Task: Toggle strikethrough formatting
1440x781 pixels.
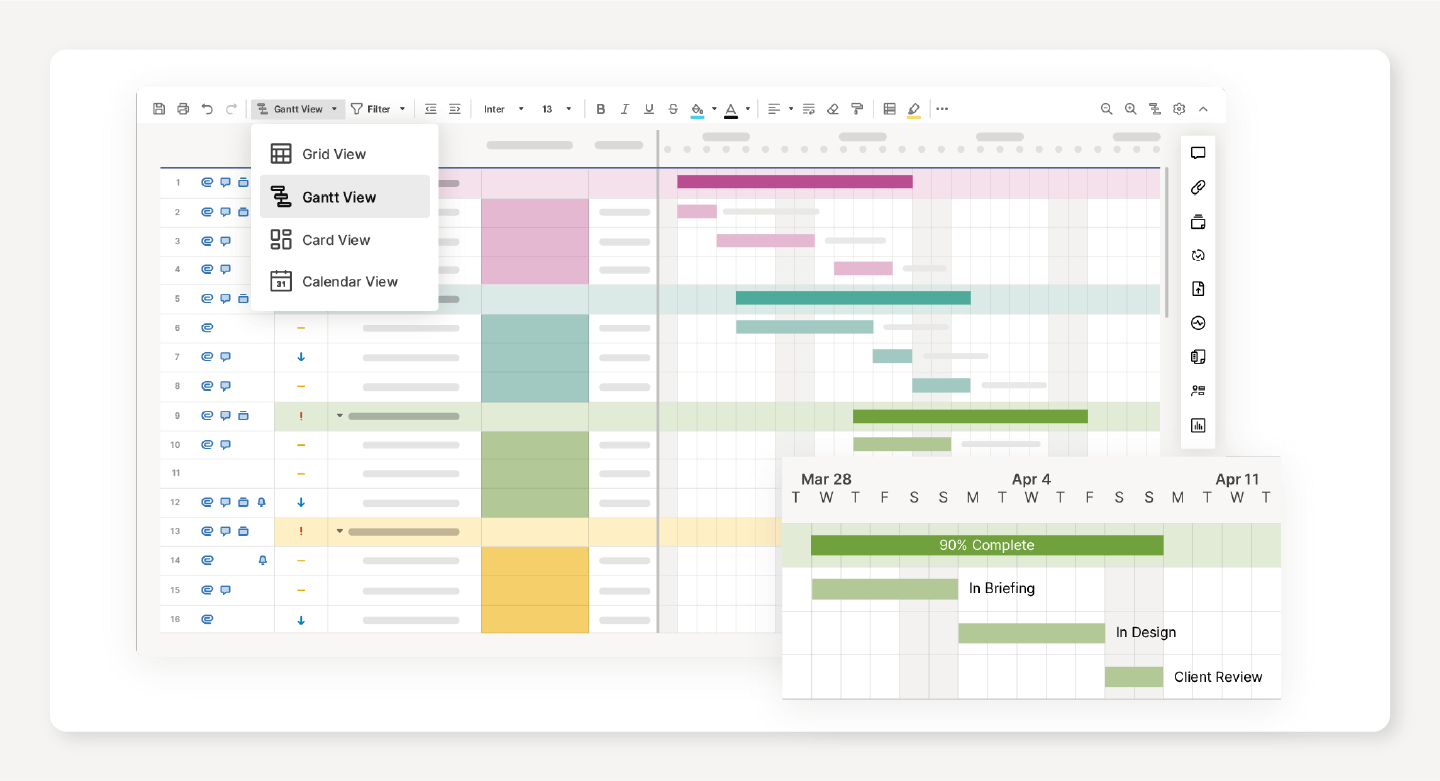Action: [673, 109]
